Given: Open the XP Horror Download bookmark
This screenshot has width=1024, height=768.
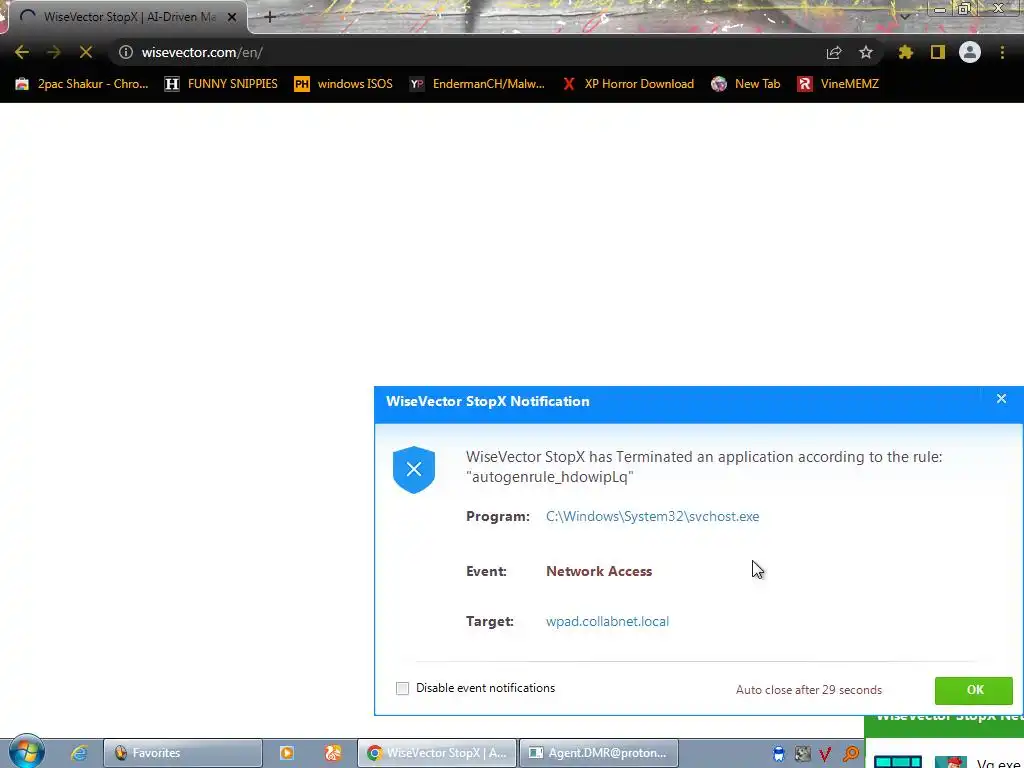Looking at the screenshot, I should pos(628,84).
